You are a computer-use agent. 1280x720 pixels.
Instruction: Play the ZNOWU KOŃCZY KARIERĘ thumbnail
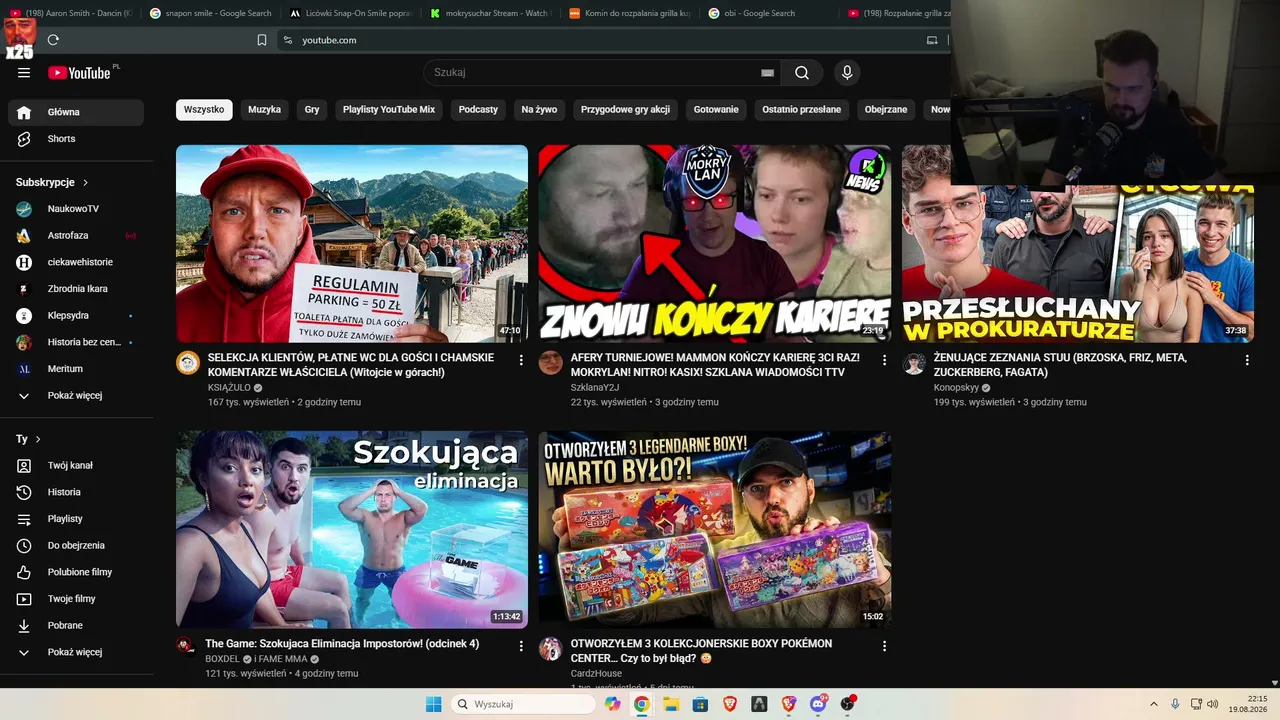point(715,244)
